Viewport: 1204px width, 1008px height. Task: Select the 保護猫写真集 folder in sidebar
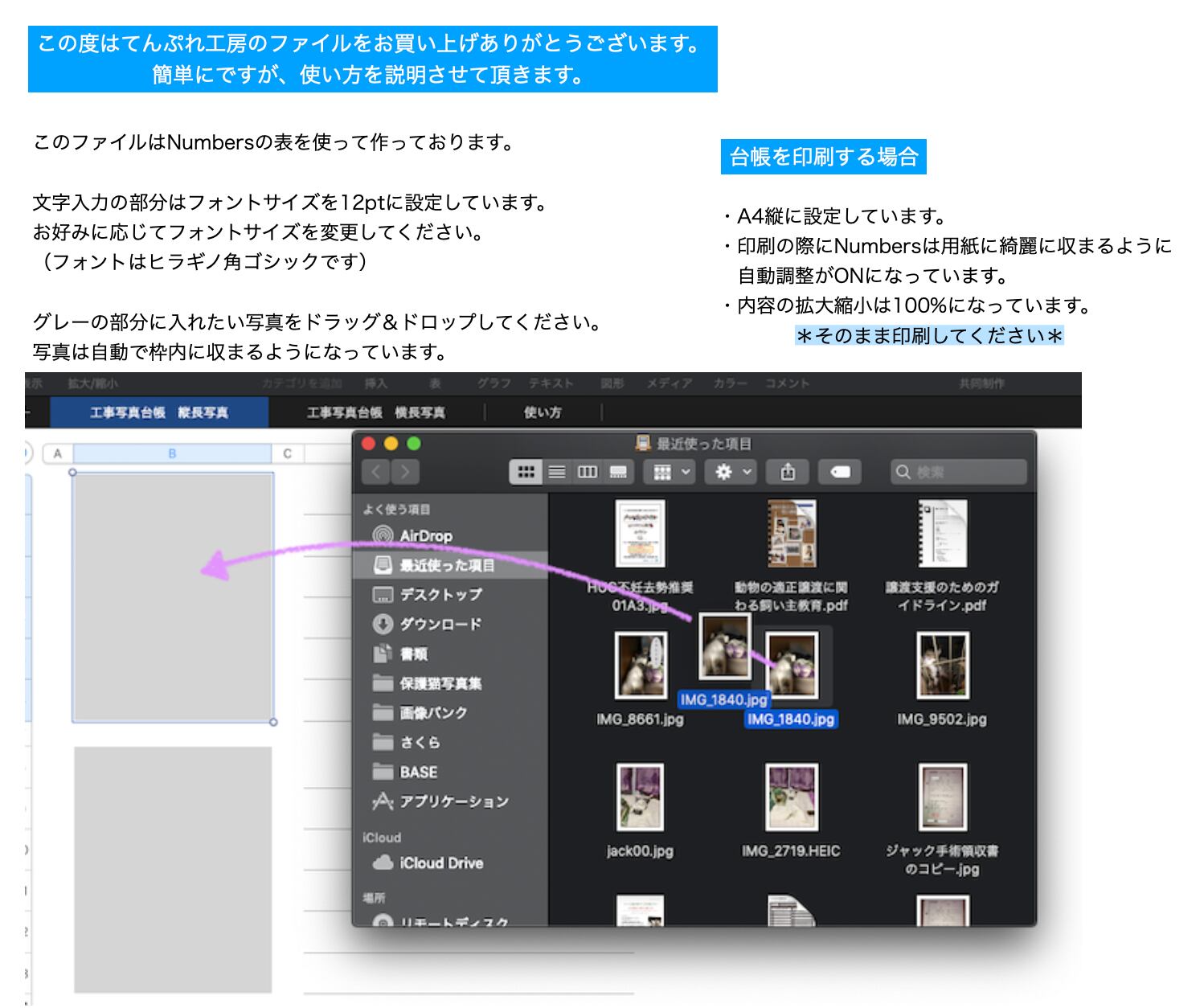(440, 683)
